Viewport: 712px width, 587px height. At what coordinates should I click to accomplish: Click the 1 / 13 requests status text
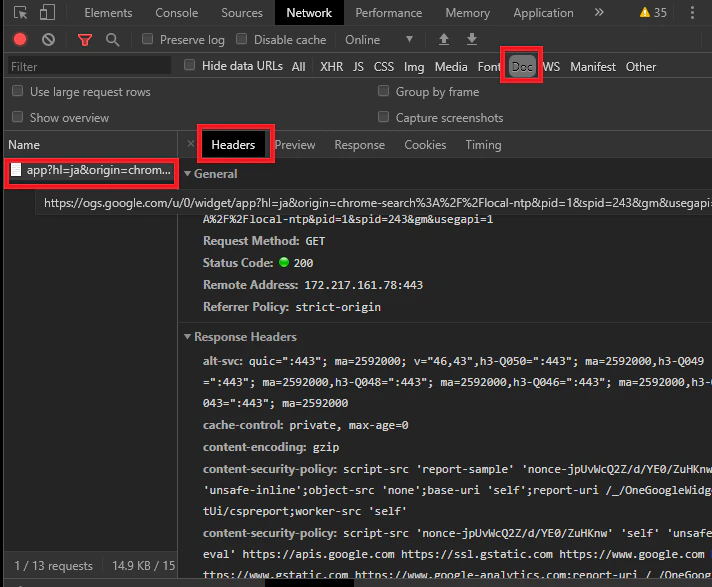[x=53, y=566]
